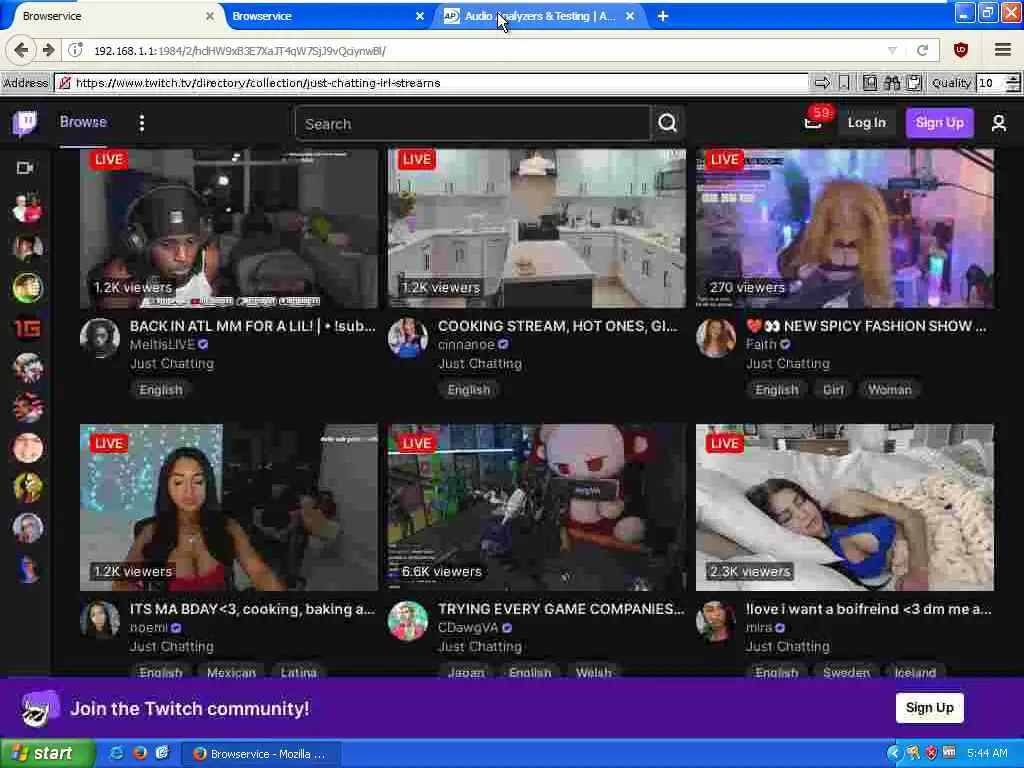Click the Twitch logo home icon
This screenshot has height=768, width=1024.
click(25, 123)
